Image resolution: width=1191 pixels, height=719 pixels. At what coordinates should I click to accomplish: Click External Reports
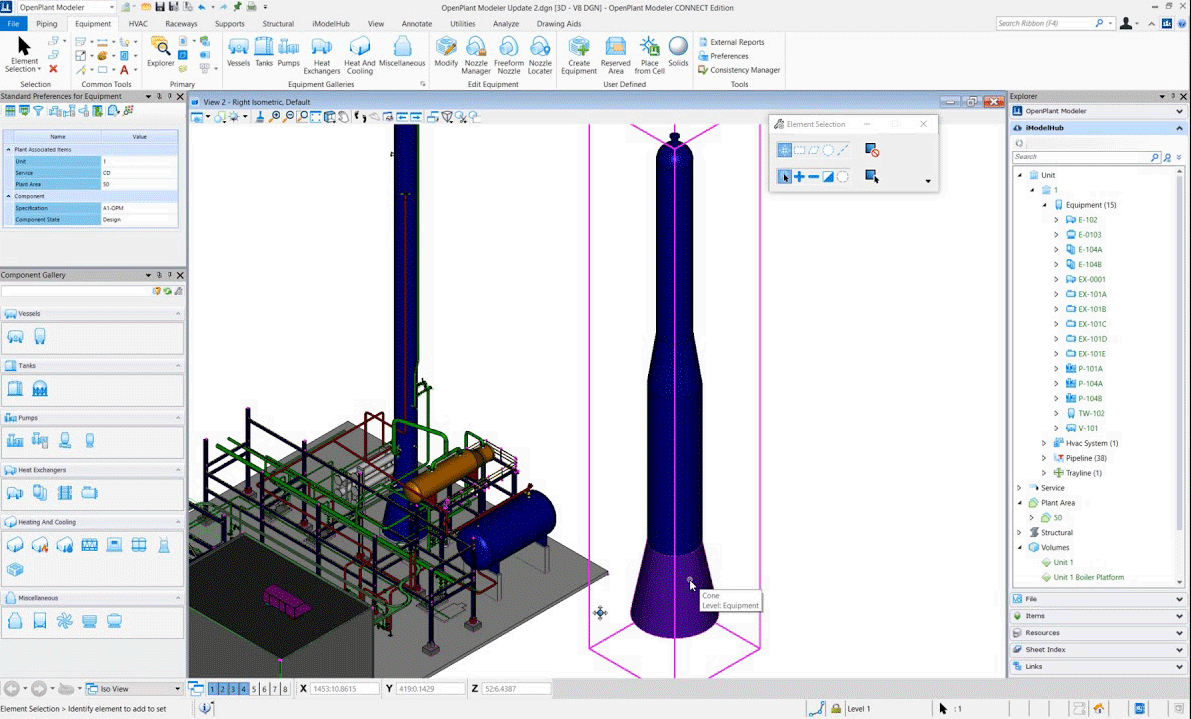[736, 42]
